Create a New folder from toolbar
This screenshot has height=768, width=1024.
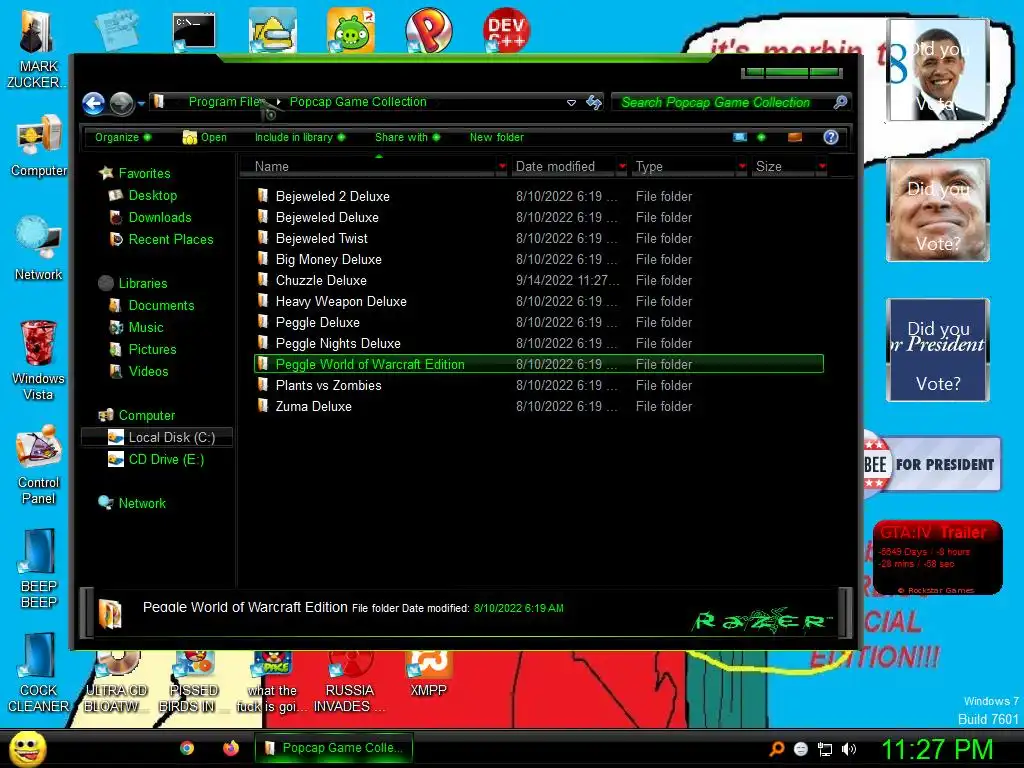point(496,137)
